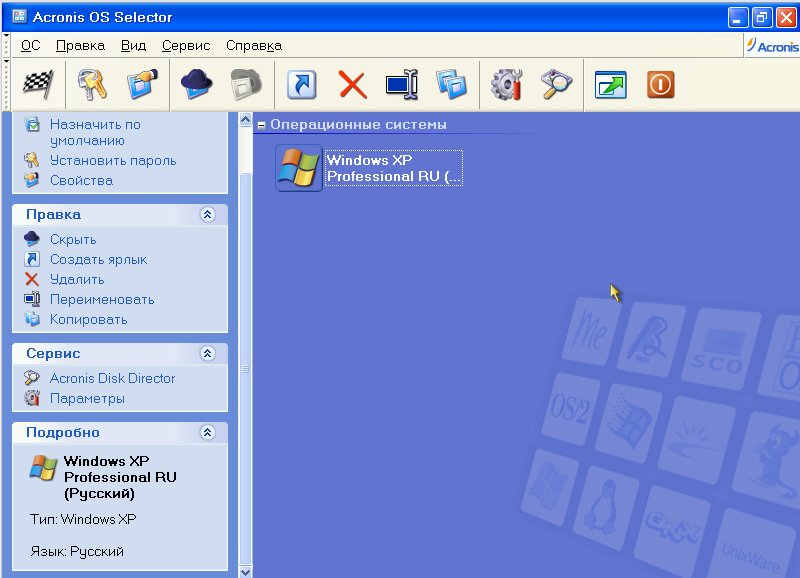Click the icon beside Назначить по умолчанию
The height and width of the screenshot is (578, 800).
[x=32, y=124]
